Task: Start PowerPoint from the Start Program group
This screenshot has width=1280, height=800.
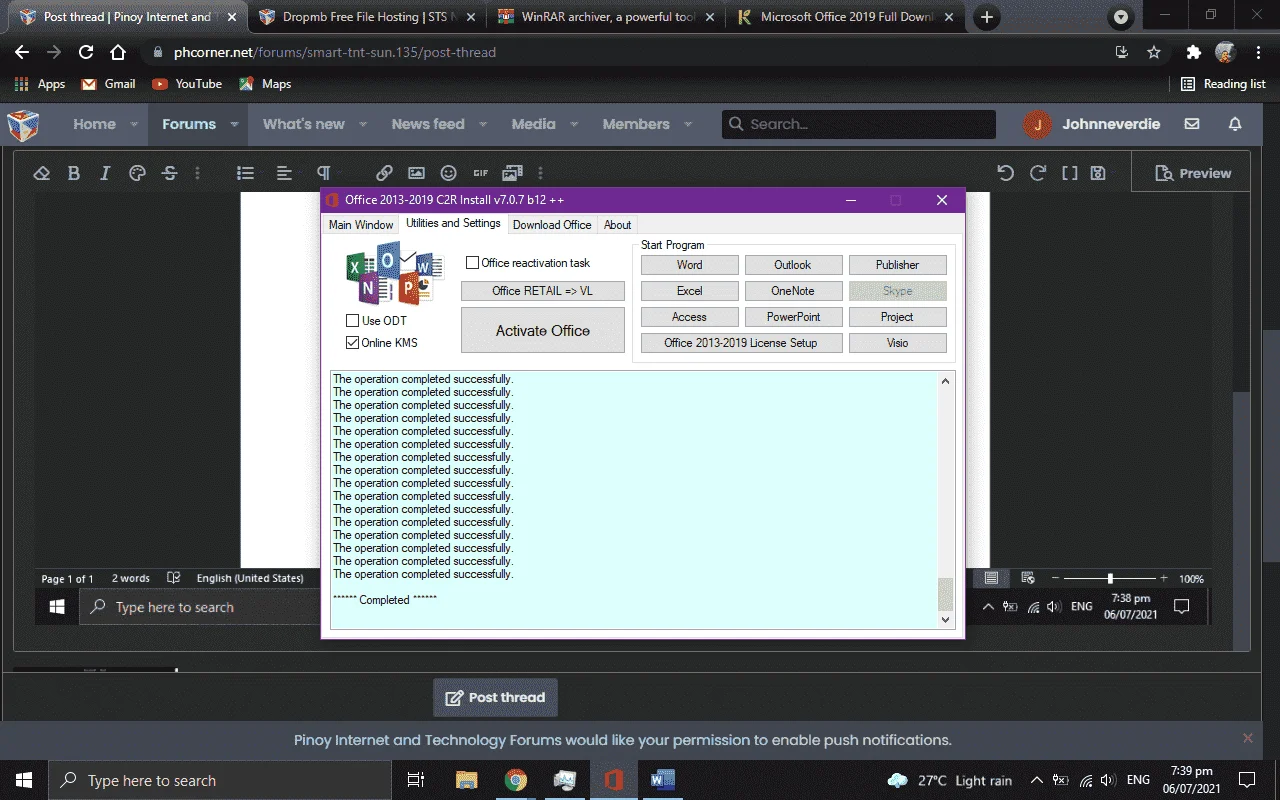Action: (793, 317)
